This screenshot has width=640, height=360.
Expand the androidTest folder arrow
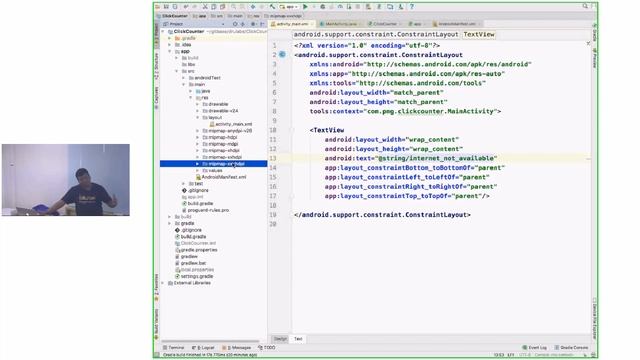pyautogui.click(x=184, y=78)
